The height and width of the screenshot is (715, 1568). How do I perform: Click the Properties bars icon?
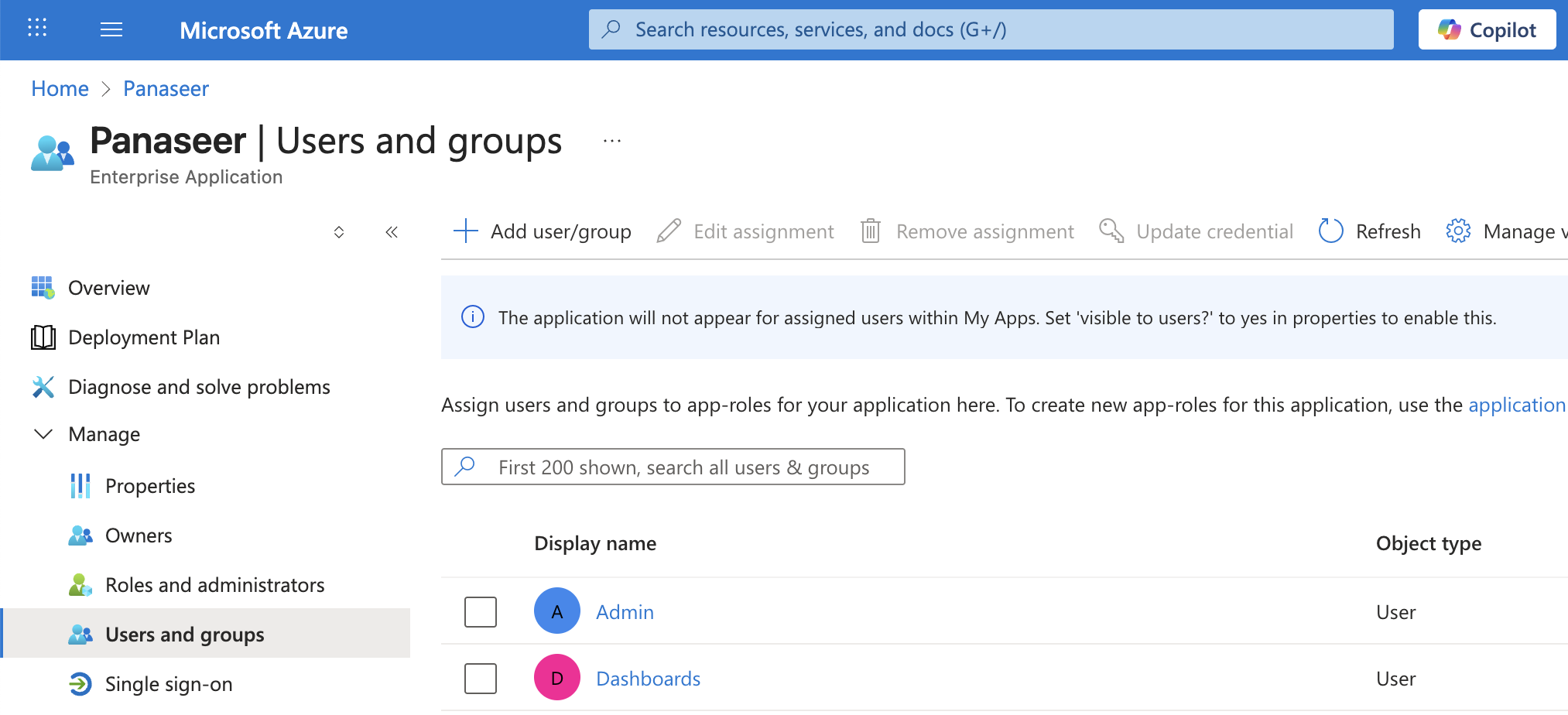click(80, 486)
